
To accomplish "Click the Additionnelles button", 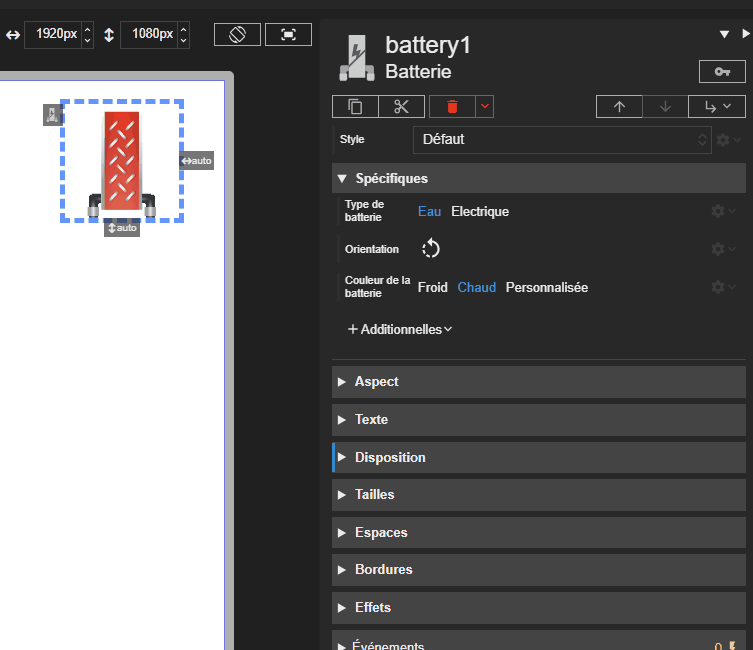I will (400, 329).
